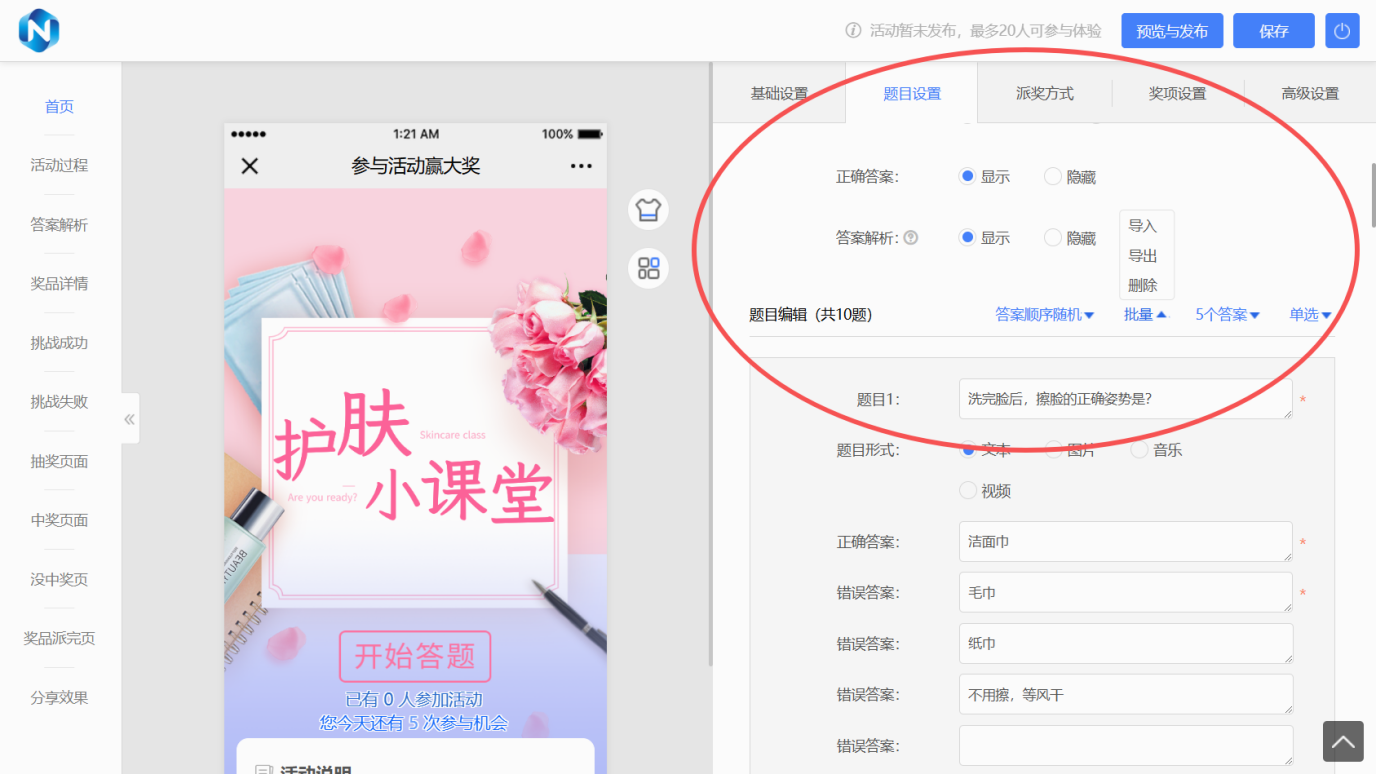The height and width of the screenshot is (774, 1376).
Task: Open the 答案解析 page in sidebar
Action: tap(59, 225)
